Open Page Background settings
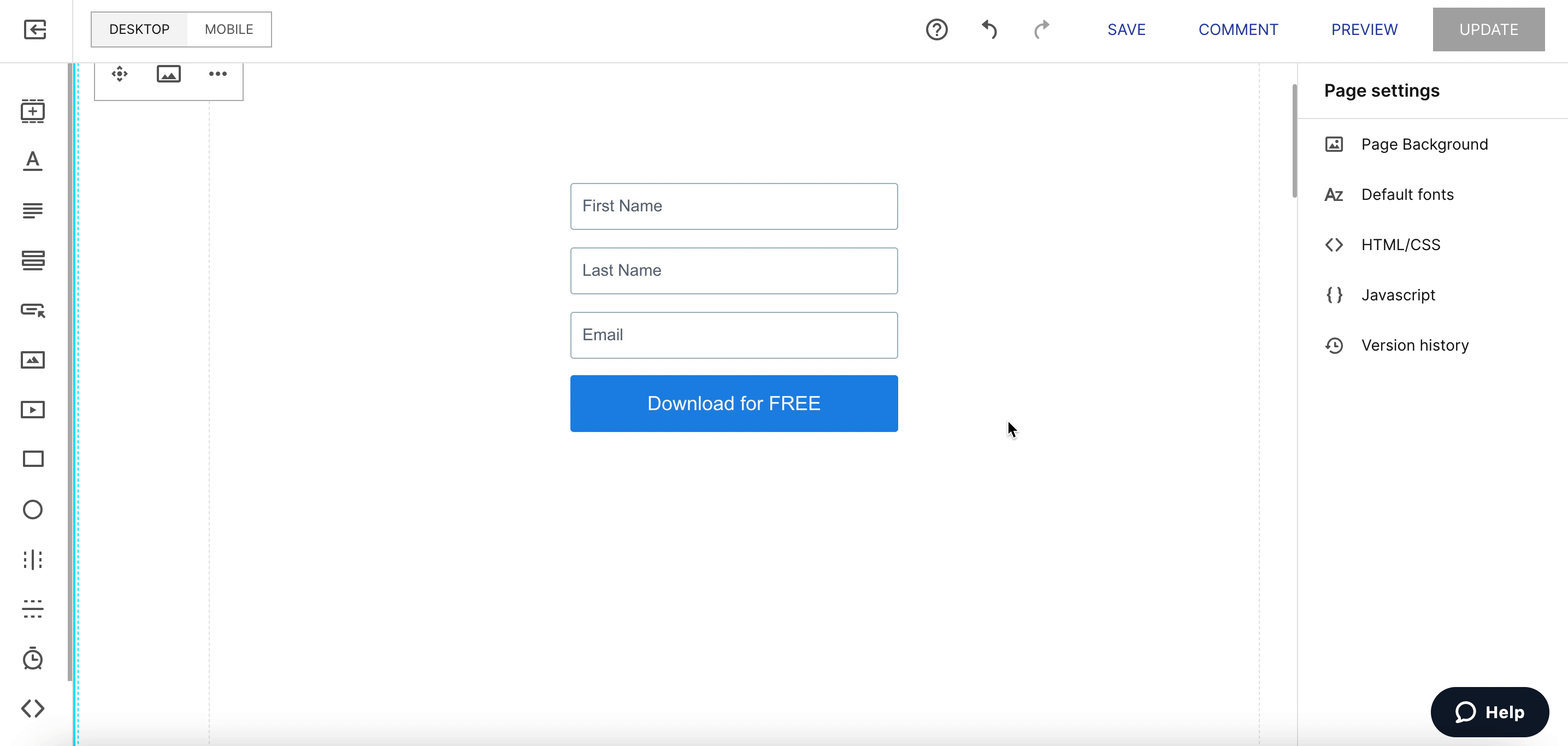This screenshot has height=746, width=1568. [x=1424, y=144]
